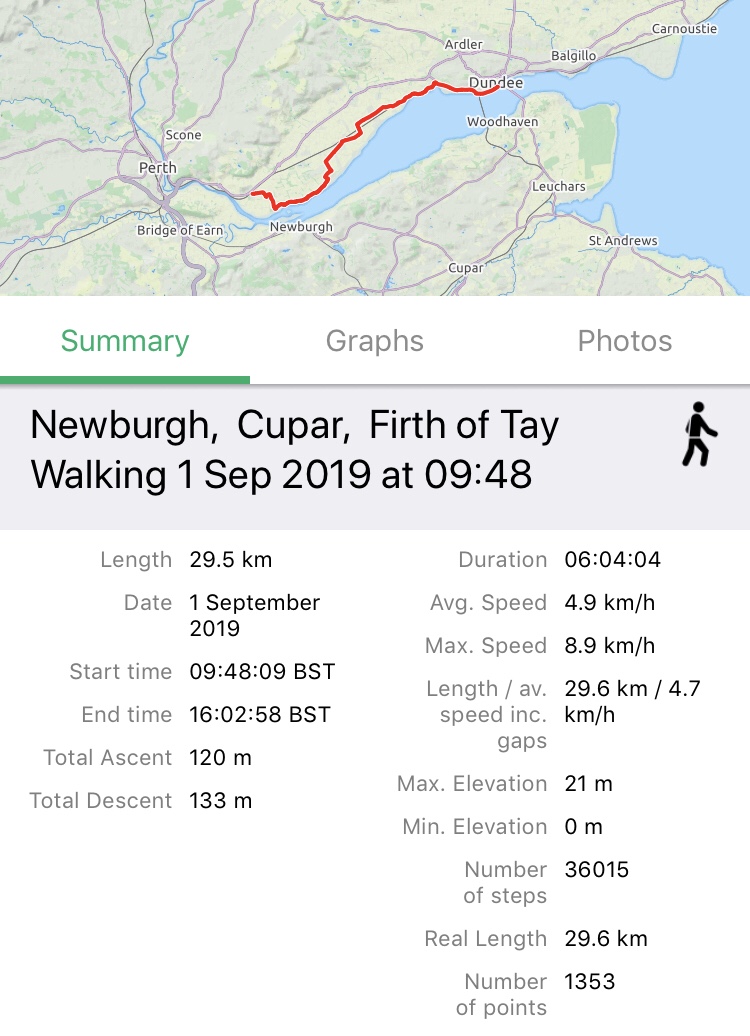The image size is (750, 1036).
Task: Switch to the Graphs tab
Action: [375, 342]
